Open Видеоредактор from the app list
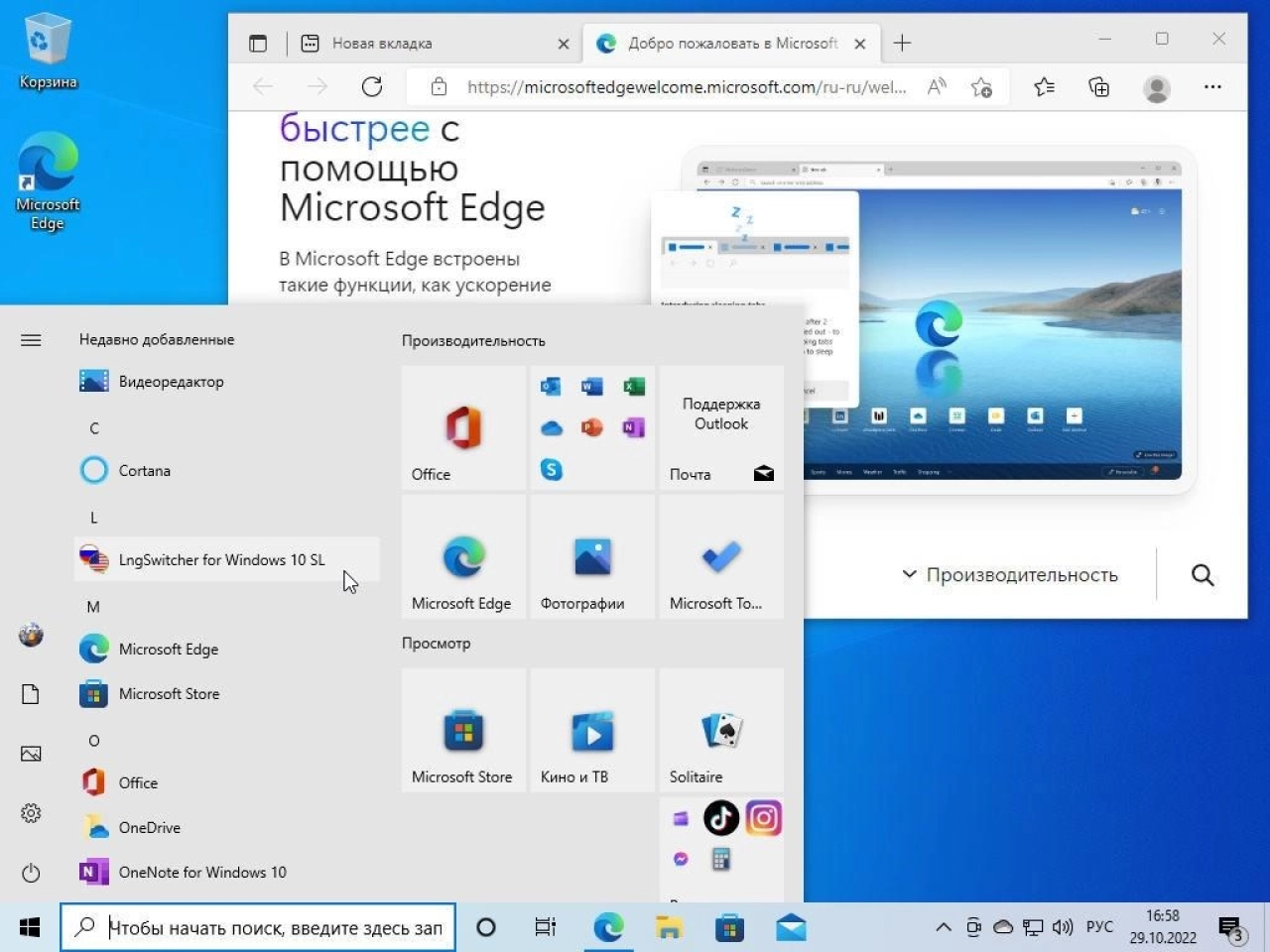The height and width of the screenshot is (952, 1270). point(226,382)
